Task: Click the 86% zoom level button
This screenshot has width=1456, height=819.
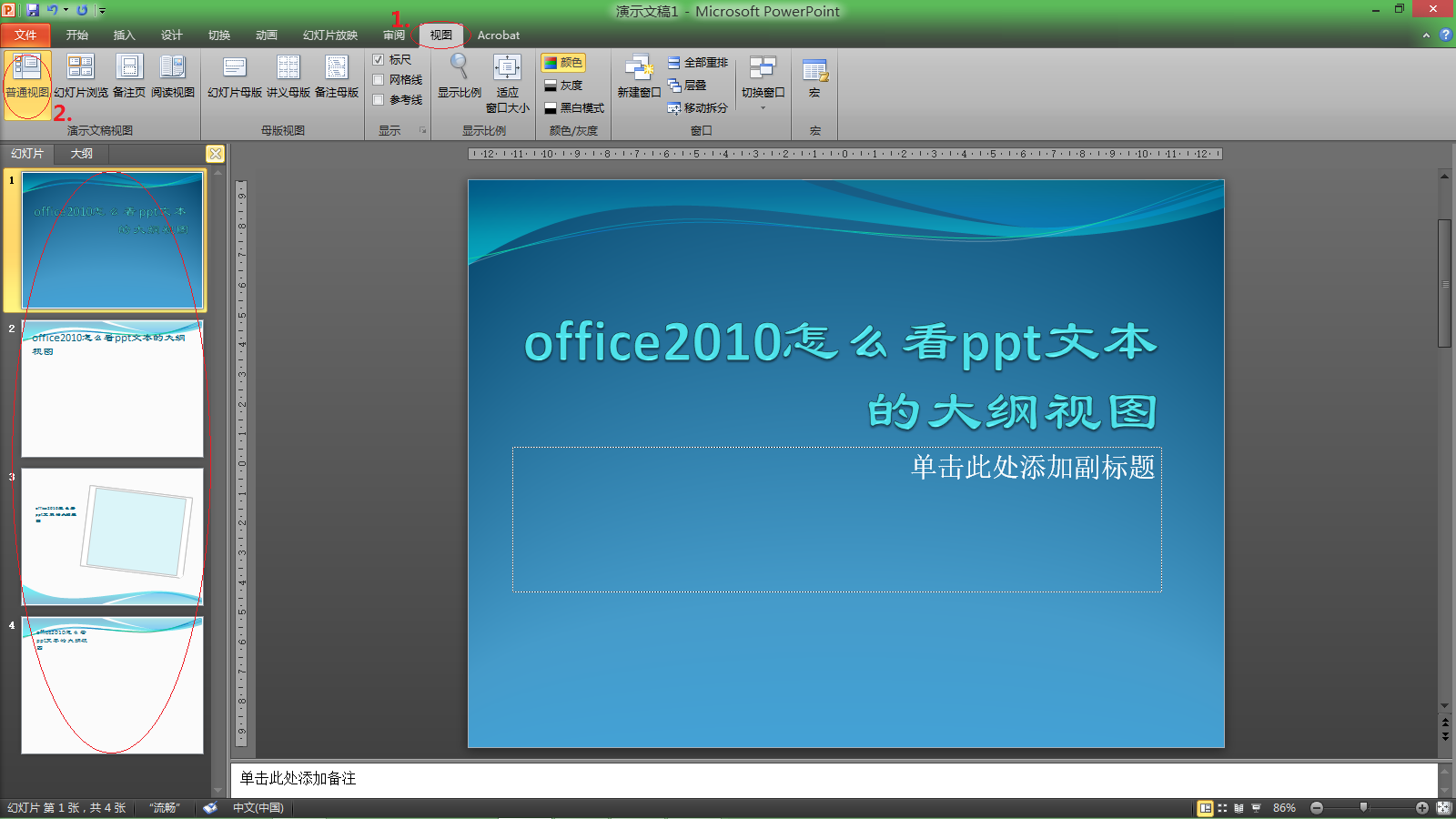Action: pos(1284,808)
